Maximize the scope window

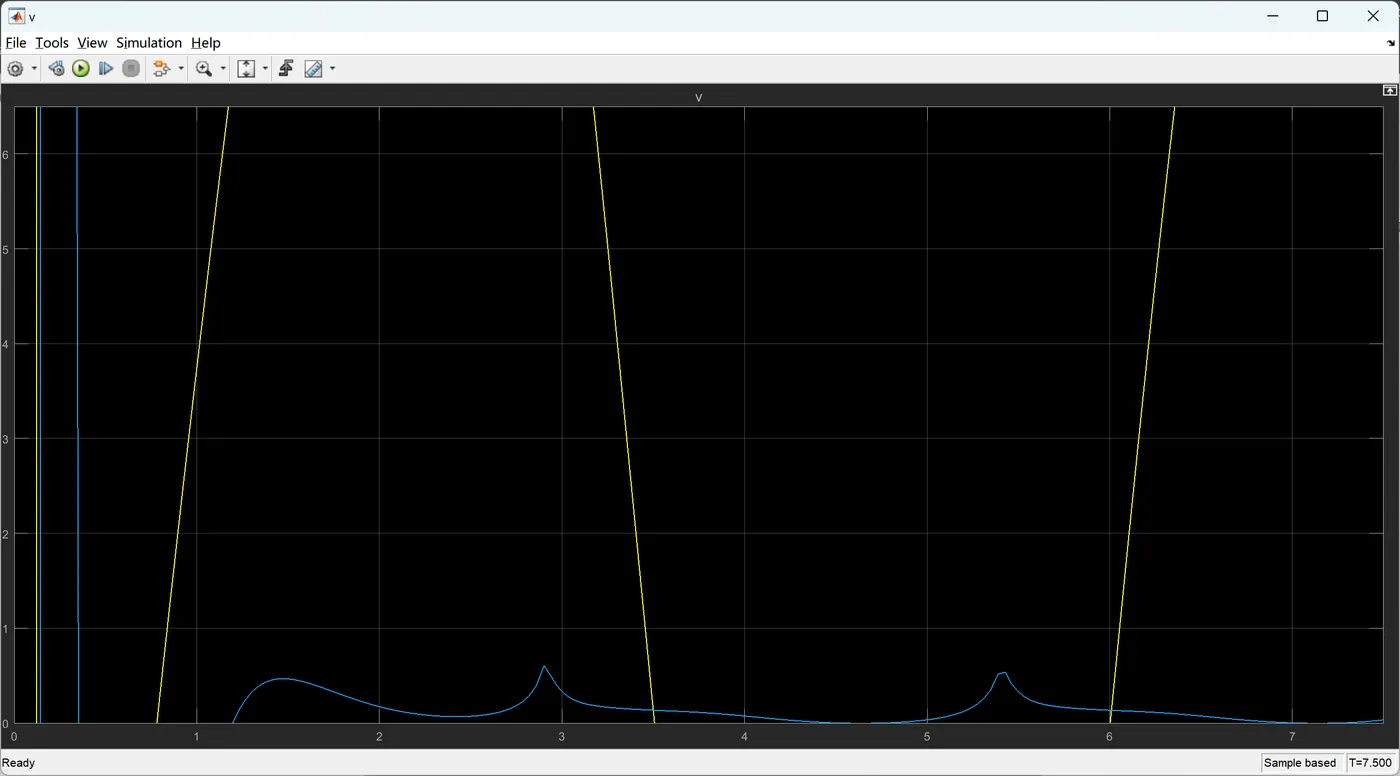1322,16
